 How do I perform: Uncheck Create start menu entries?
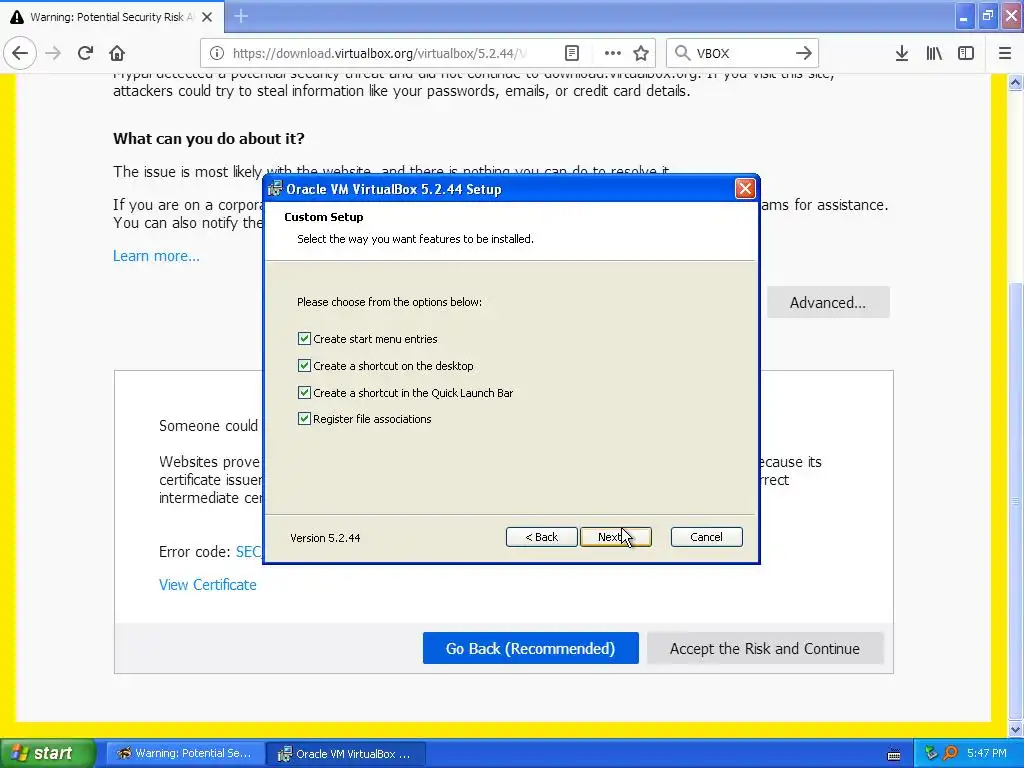[x=304, y=338]
